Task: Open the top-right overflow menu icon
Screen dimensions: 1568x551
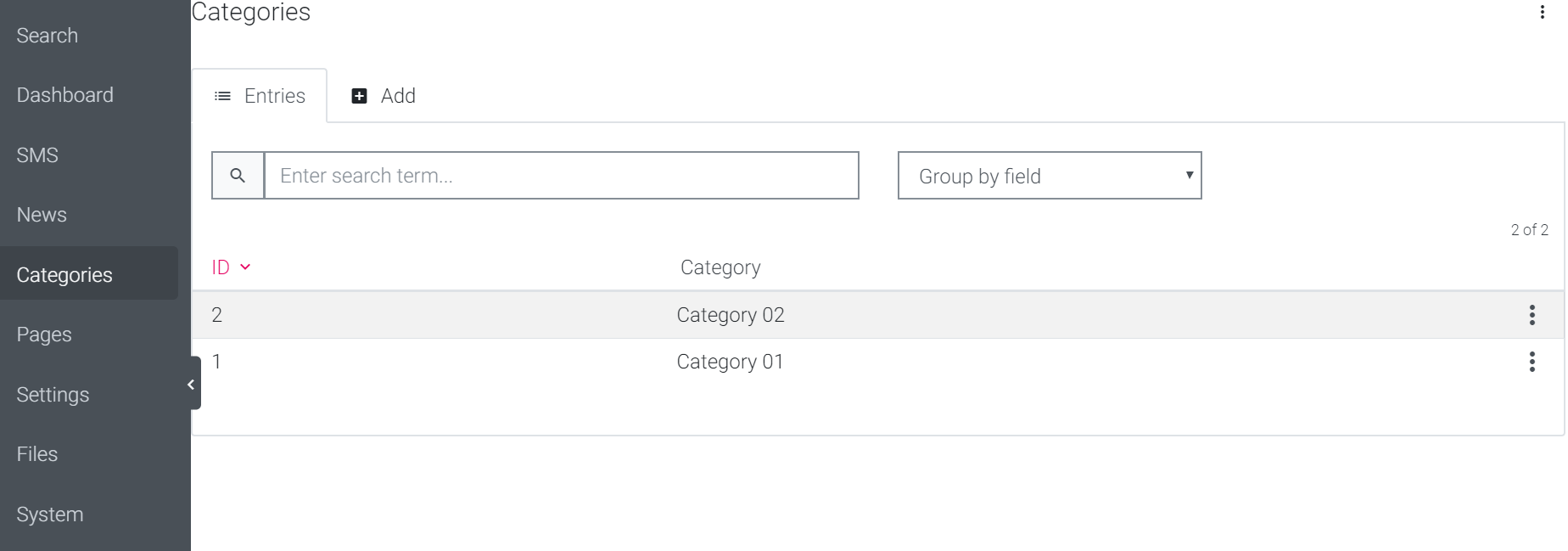Action: coord(1542,12)
